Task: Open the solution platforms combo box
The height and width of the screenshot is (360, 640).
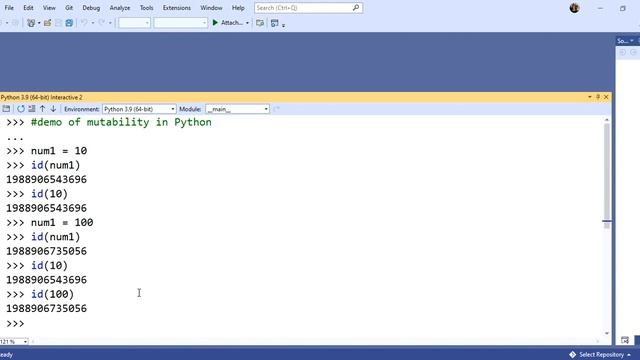Action: pos(180,23)
